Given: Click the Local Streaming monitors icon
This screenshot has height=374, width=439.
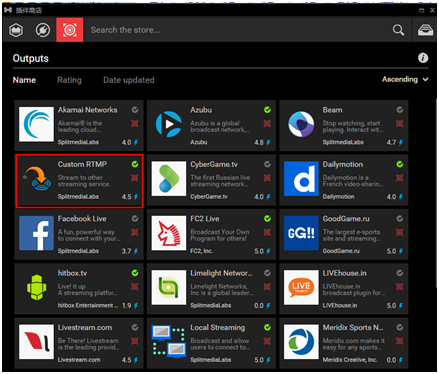Looking at the screenshot, I should 169,342.
